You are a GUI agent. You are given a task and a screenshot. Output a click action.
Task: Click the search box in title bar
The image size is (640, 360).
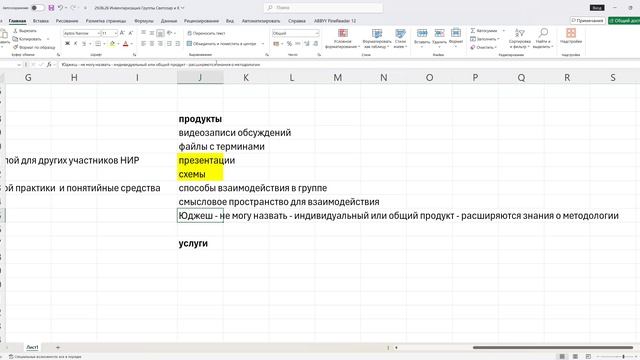coord(323,8)
